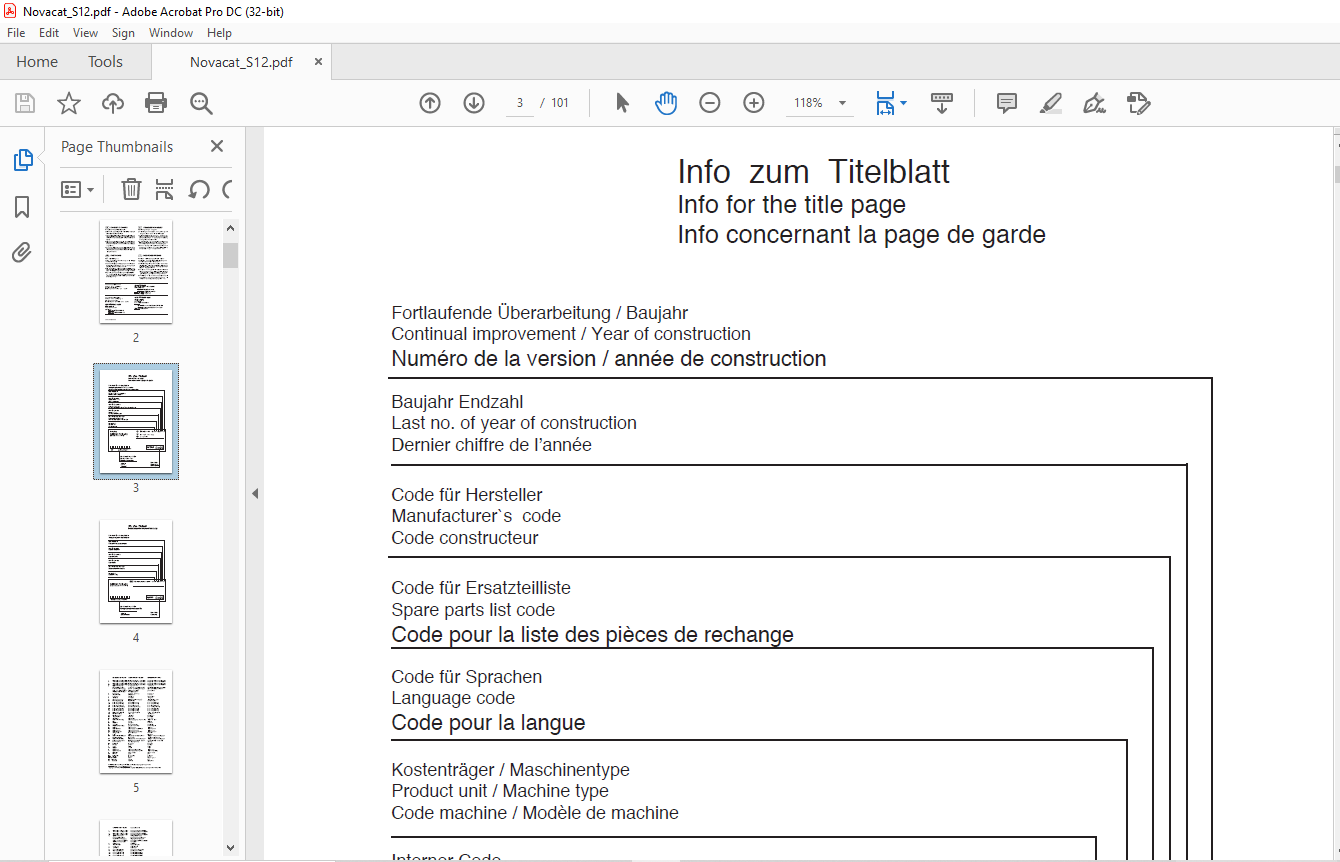Switch to the Tools tab

click(105, 62)
